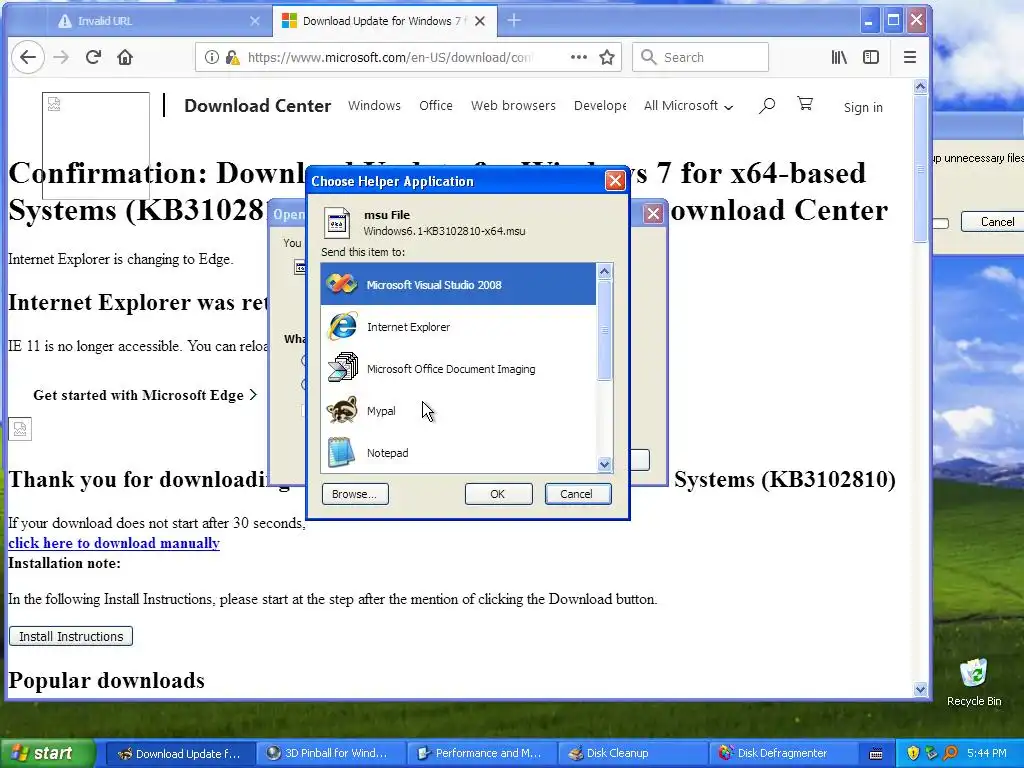Screen dimensions: 1024x768
Task: Reload the current page
Action: (93, 57)
